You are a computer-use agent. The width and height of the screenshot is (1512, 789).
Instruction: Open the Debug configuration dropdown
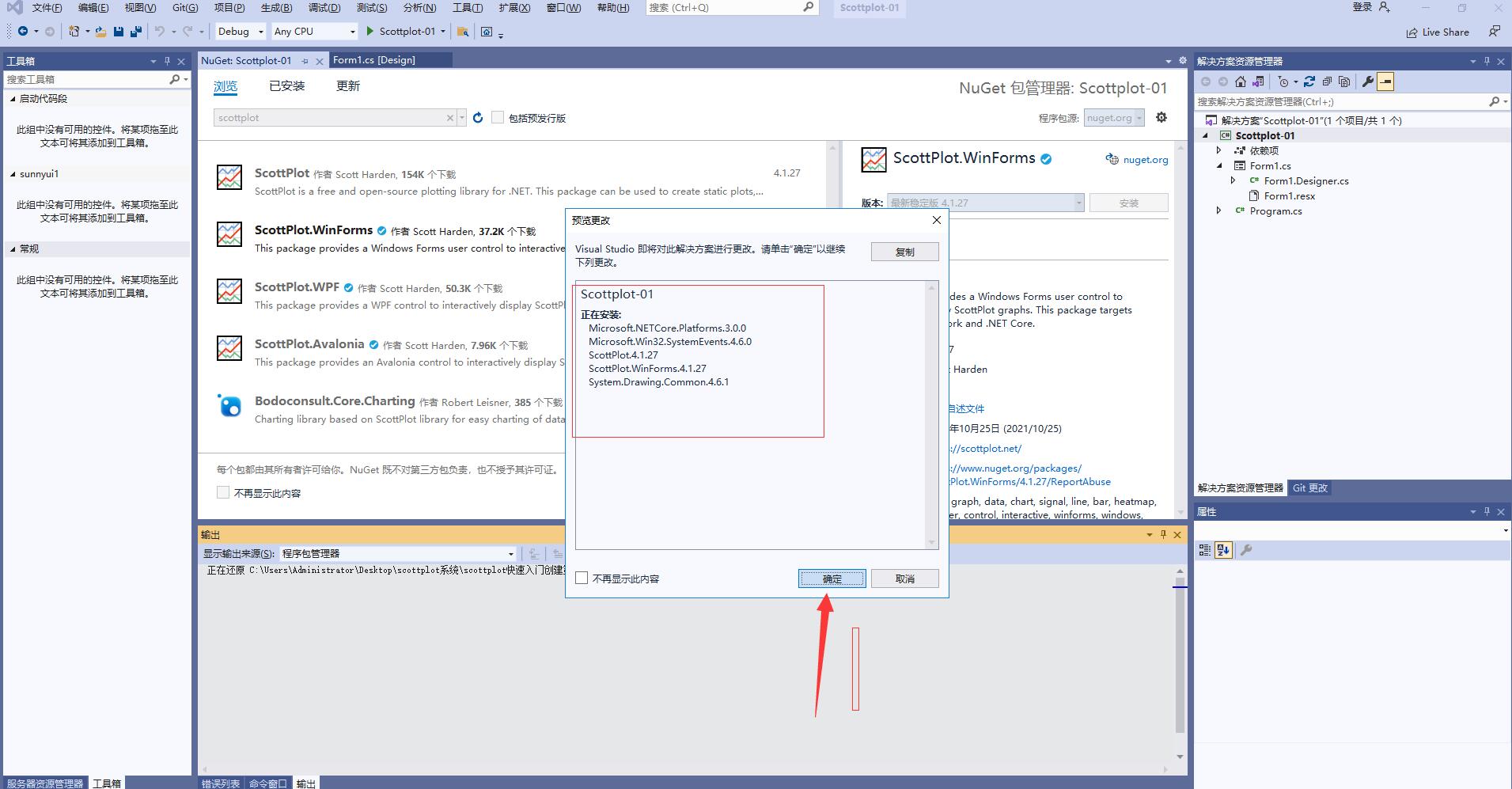coord(241,32)
